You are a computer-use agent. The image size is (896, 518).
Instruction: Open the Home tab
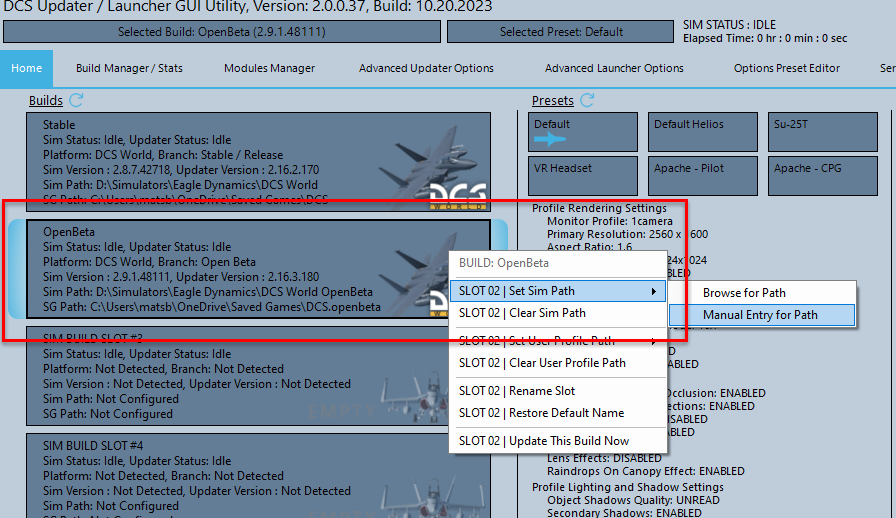tap(26, 69)
